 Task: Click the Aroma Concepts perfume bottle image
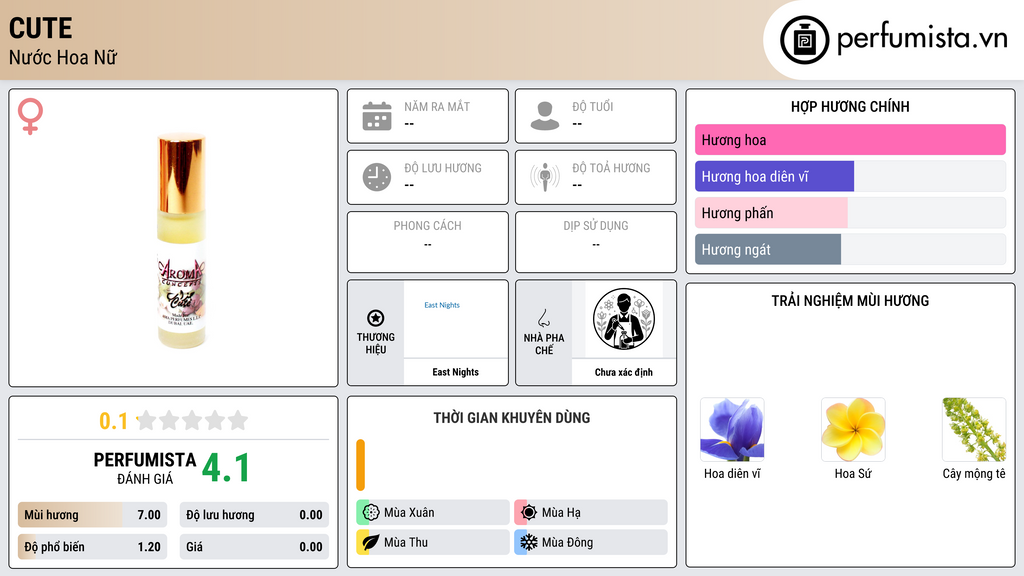coord(182,240)
